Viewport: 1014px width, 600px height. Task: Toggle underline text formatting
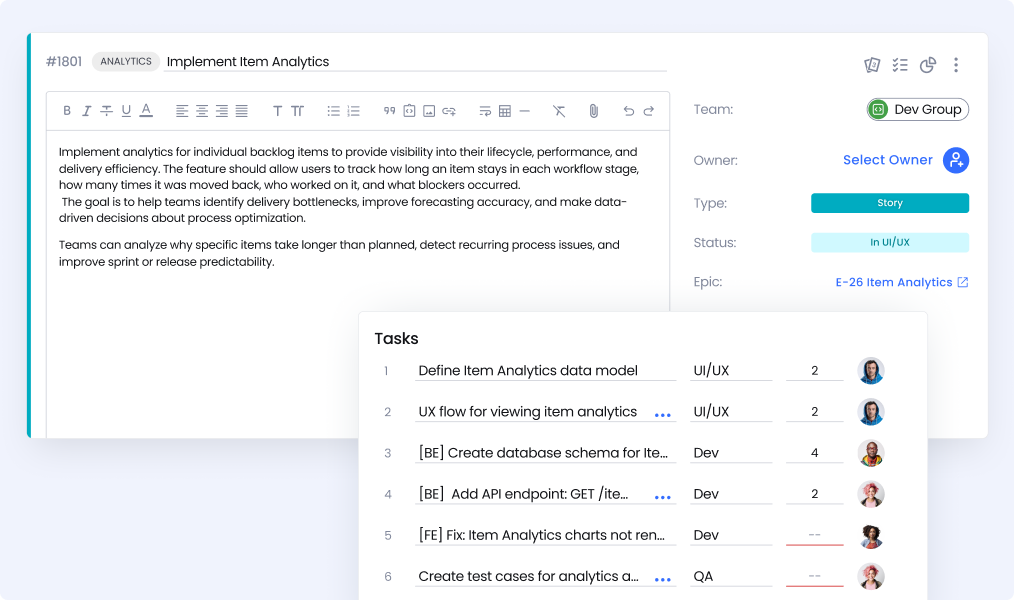point(126,111)
